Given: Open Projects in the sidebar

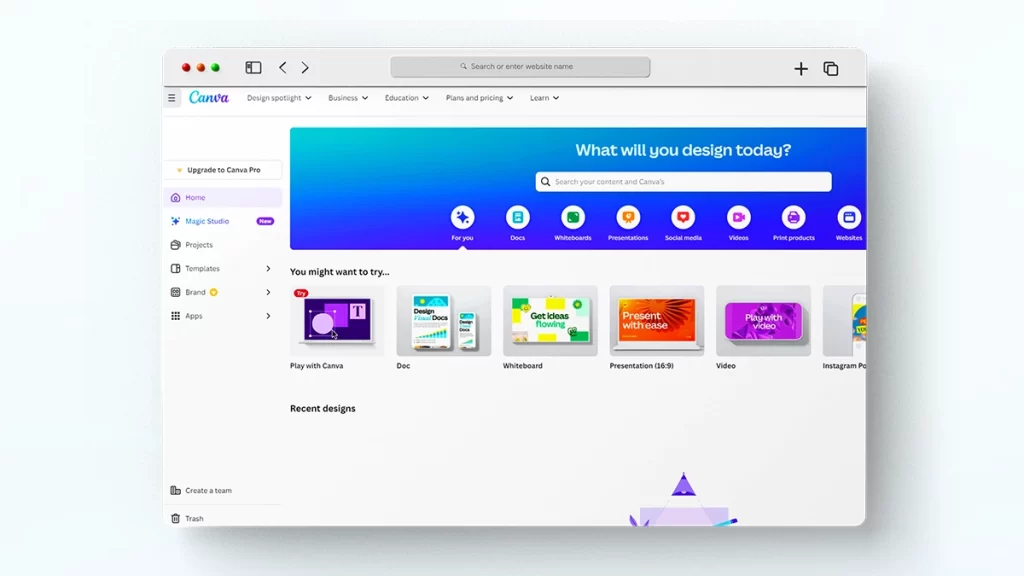Looking at the screenshot, I should point(198,245).
